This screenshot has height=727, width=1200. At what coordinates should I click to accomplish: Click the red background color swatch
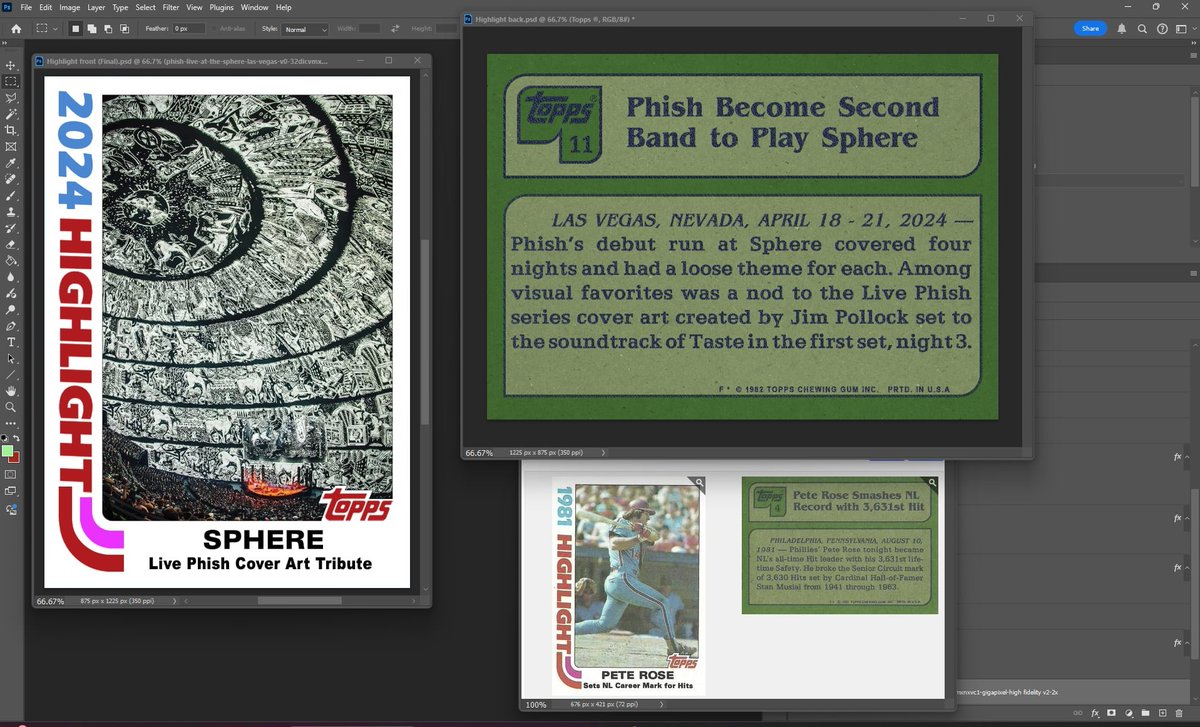(15, 457)
